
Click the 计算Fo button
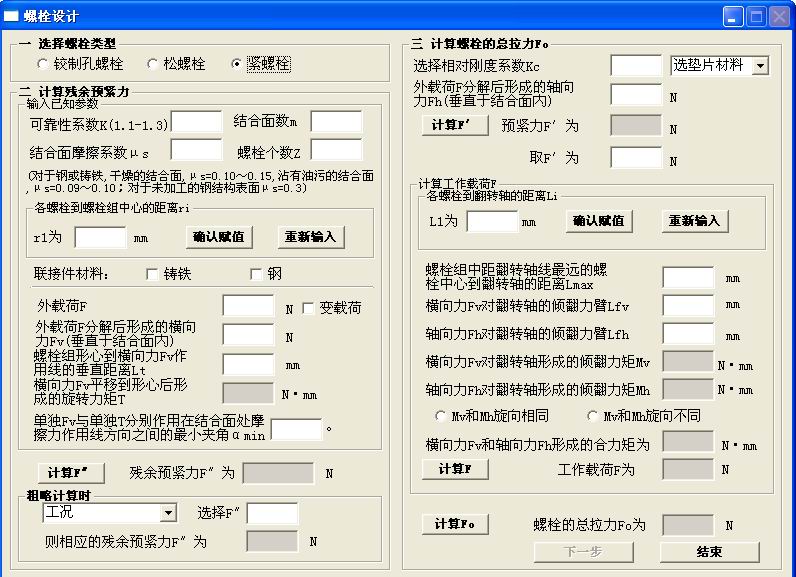point(455,524)
